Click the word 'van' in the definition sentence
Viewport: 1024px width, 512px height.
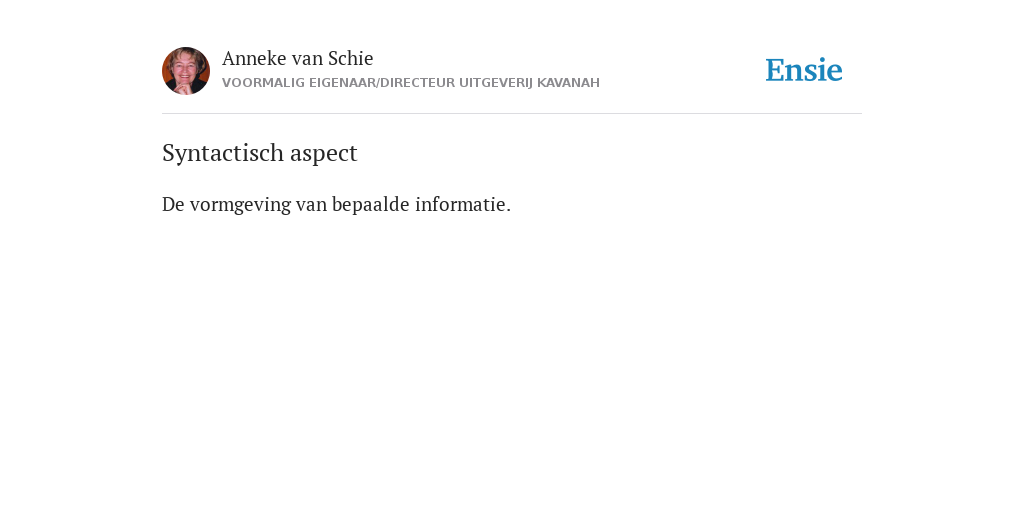tap(311, 206)
